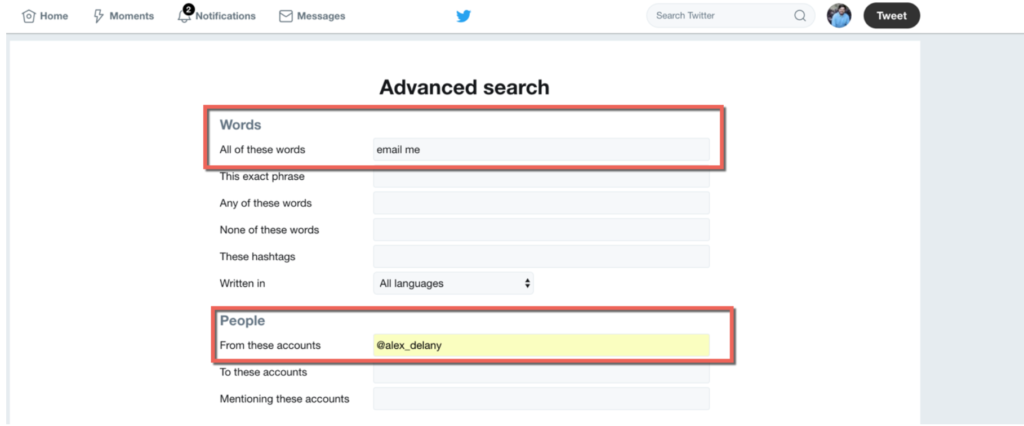This screenshot has height=426, width=1024.
Task: Click the All of these words field
Action: pos(541,150)
